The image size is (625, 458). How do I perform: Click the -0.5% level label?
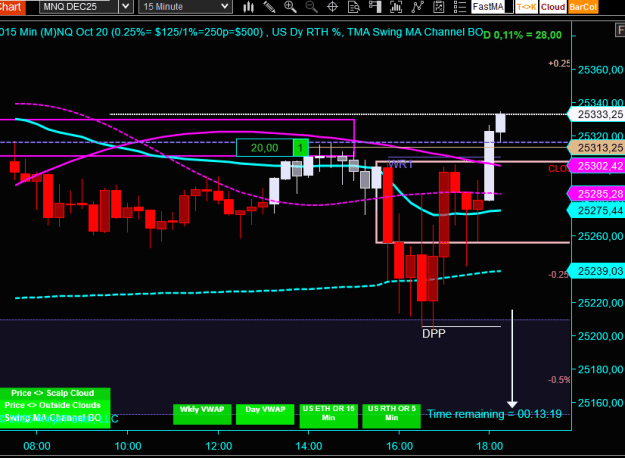pyautogui.click(x=559, y=380)
